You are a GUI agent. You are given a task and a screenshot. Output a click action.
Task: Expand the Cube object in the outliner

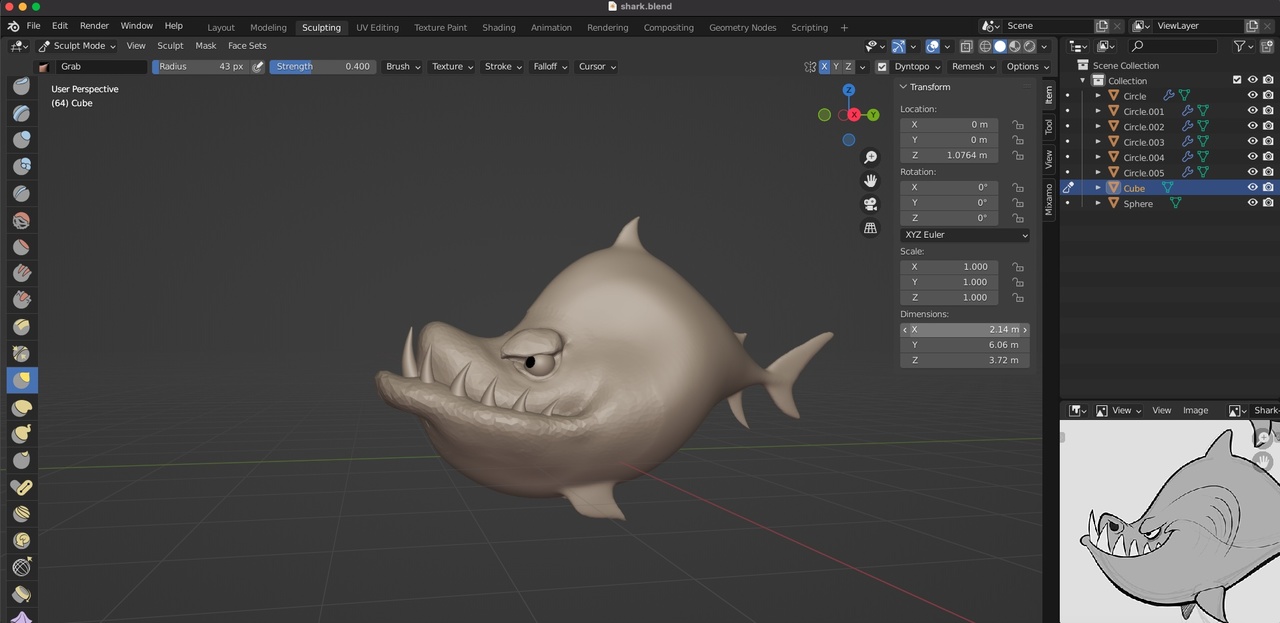tap(1097, 187)
